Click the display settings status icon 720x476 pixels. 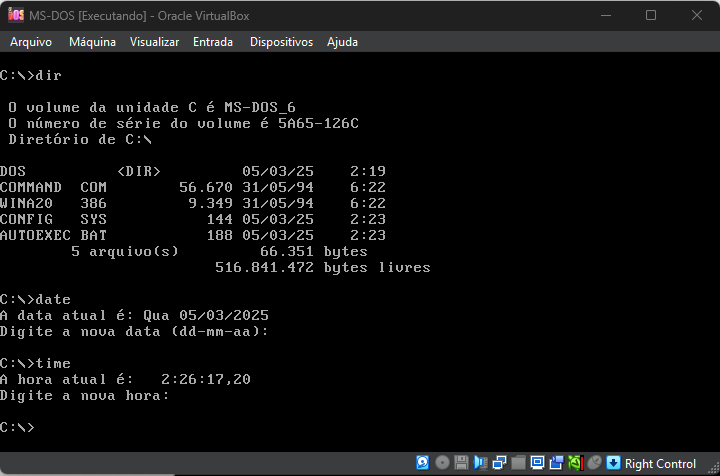coord(537,463)
